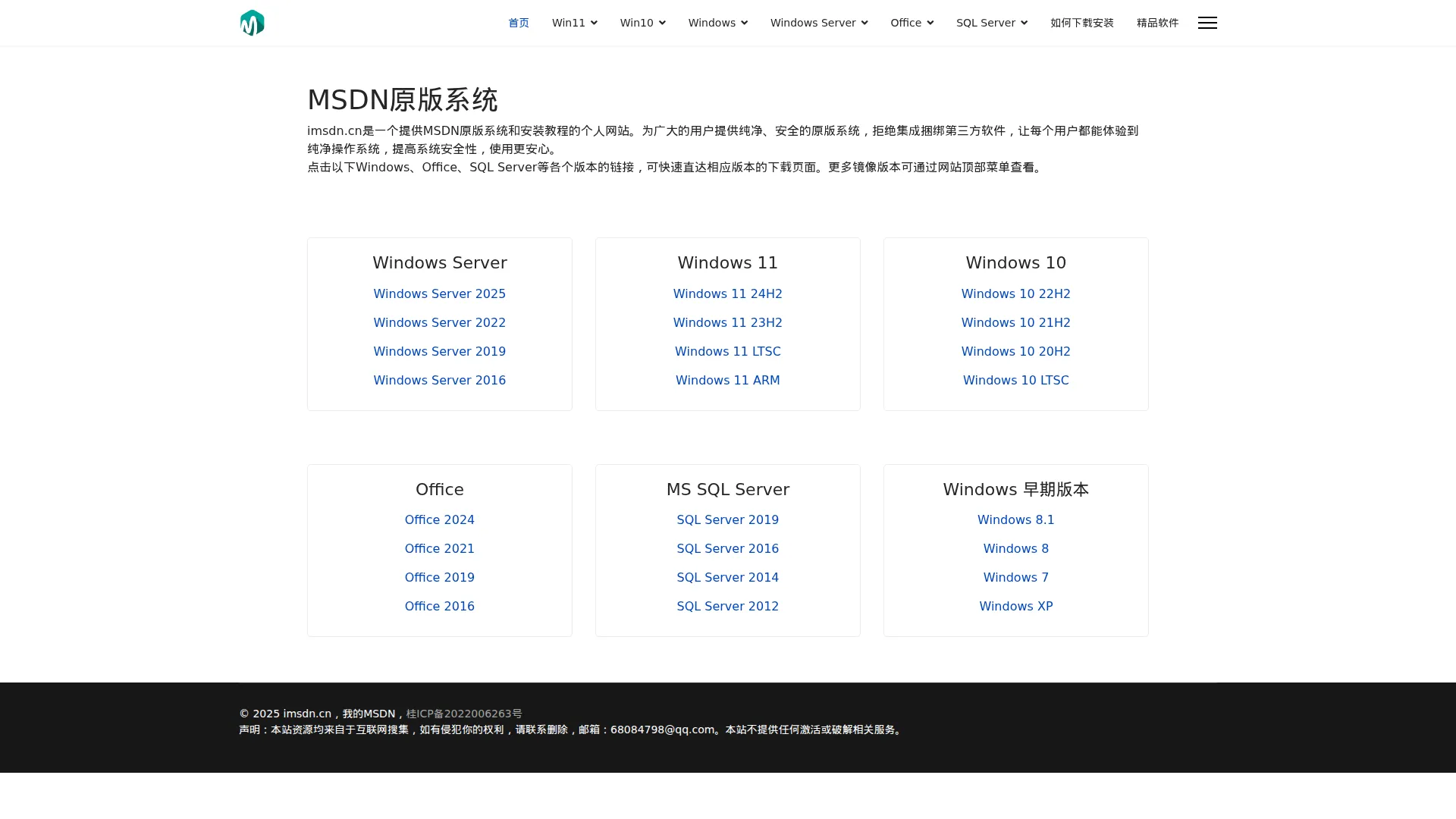Viewport: 1456px width, 819px height.
Task: Open SQL Server 2019 link
Action: click(x=728, y=520)
